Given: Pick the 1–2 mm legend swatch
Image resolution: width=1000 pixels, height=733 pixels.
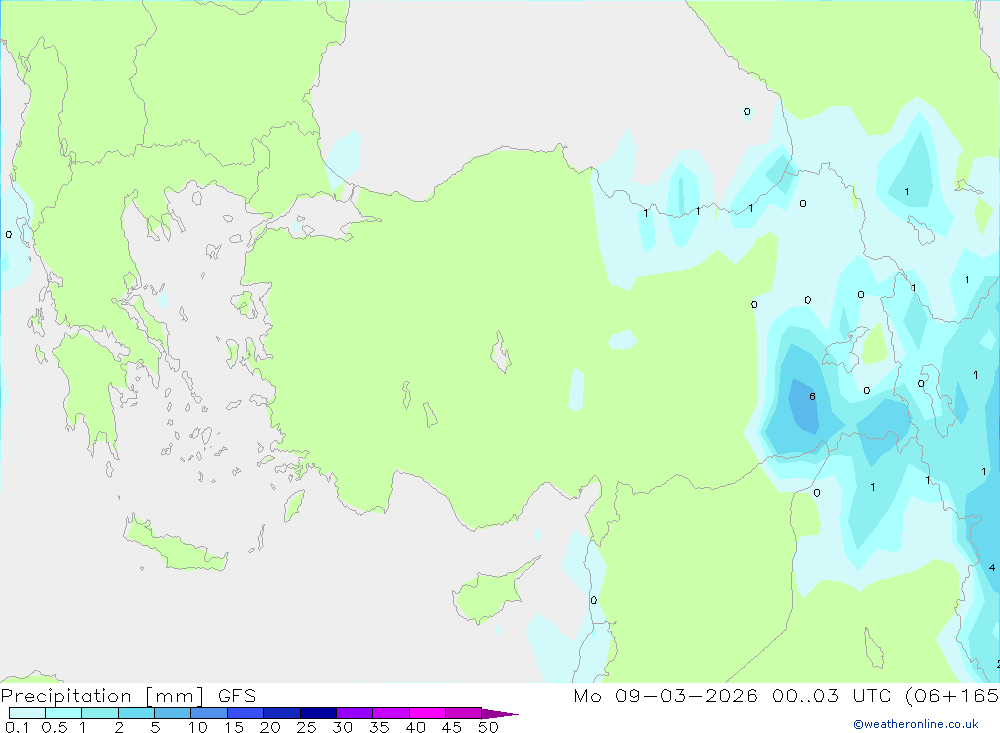Looking at the screenshot, I should 100,713.
